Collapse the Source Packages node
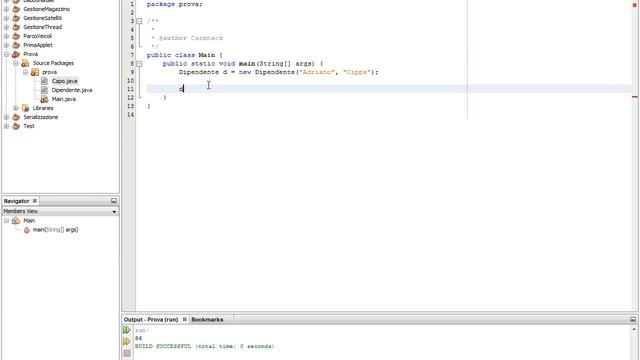 point(16,63)
